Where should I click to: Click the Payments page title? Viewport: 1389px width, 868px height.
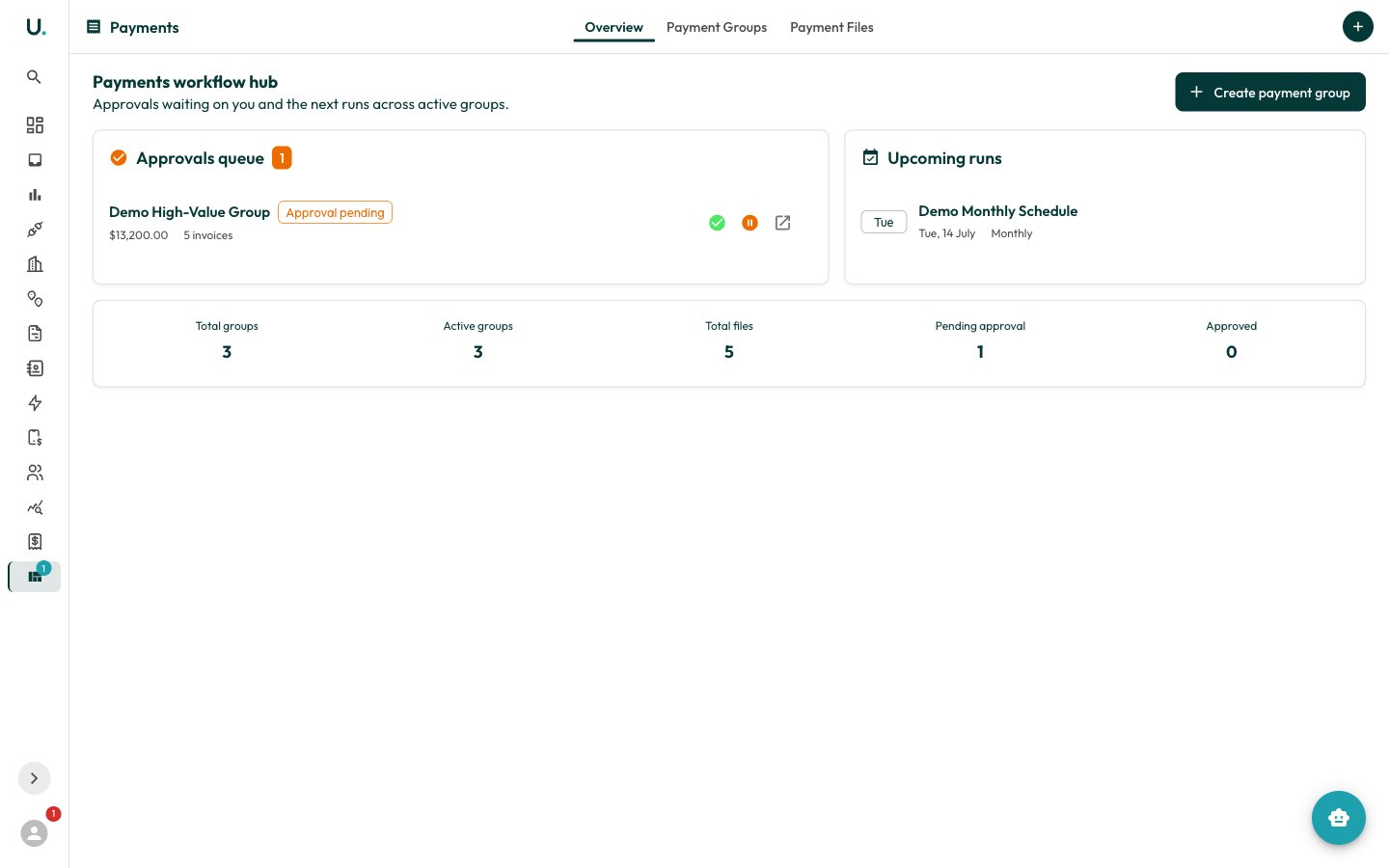click(x=145, y=27)
